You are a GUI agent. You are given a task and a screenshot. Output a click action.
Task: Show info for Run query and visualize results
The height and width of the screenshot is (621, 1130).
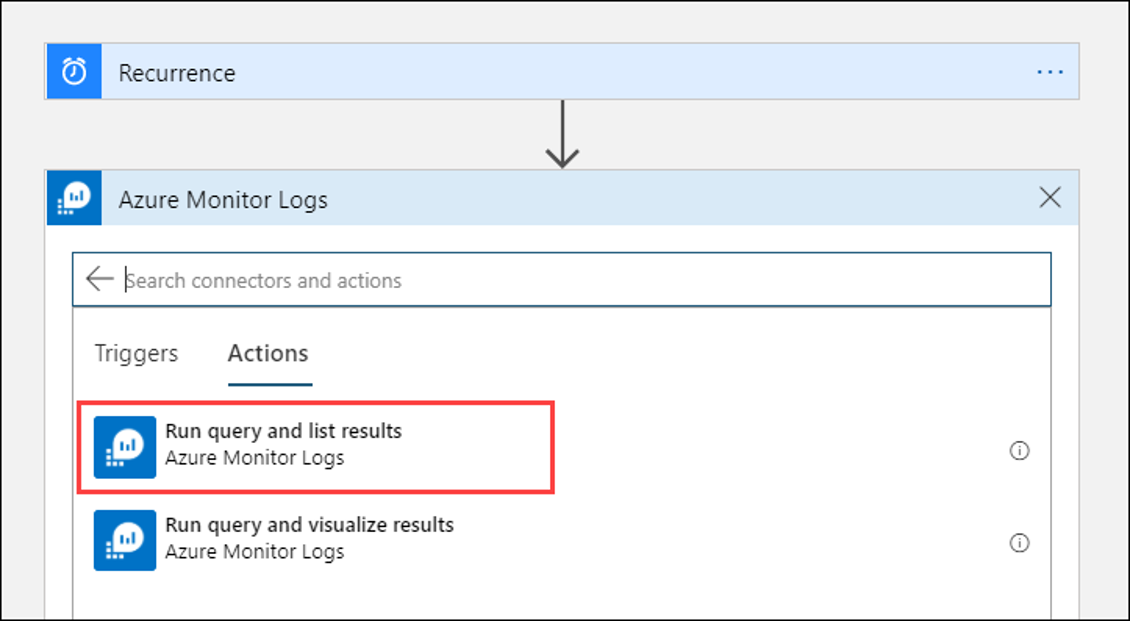coord(1019,542)
